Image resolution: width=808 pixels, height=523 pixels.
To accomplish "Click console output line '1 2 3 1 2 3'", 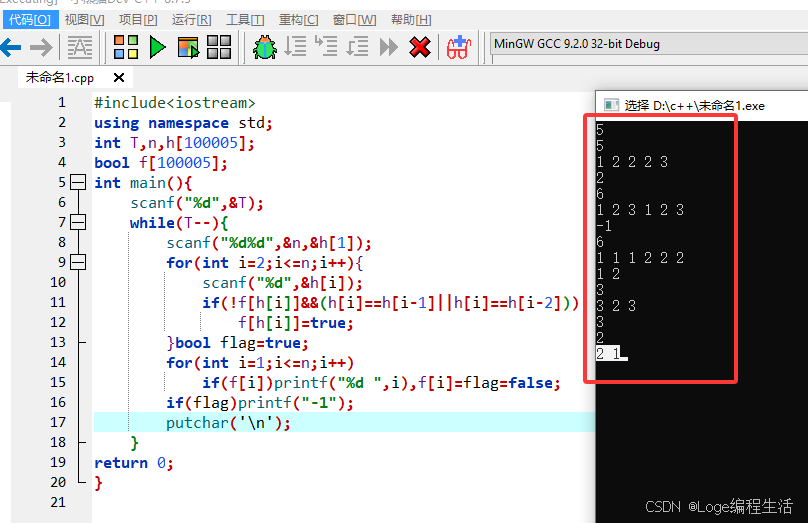I will pos(640,210).
